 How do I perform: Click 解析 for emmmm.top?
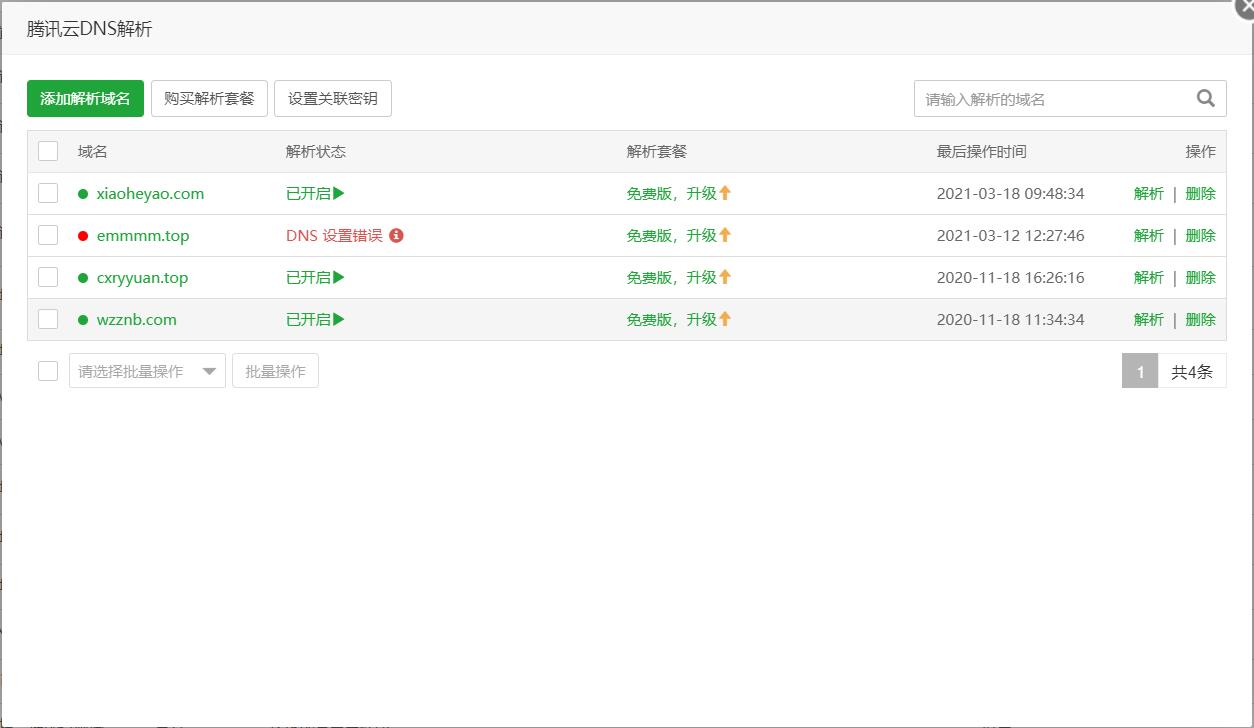click(x=1149, y=235)
